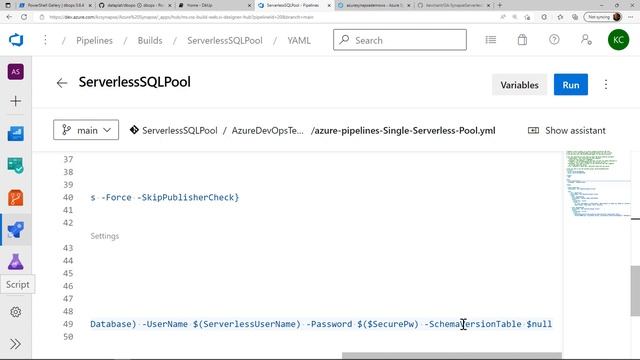This screenshot has width=640, height=360.
Task: Focus the Search input field
Action: point(400,40)
